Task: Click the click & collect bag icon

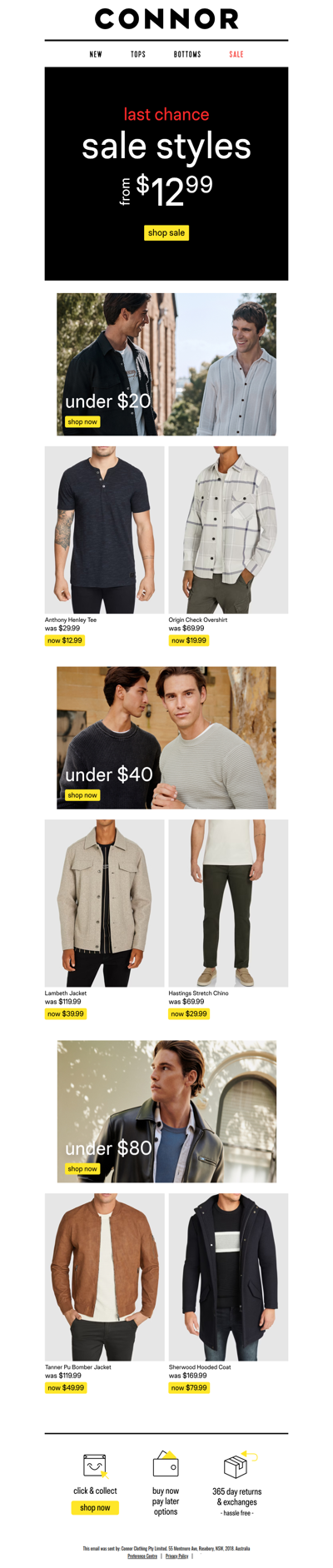Action: point(95,1465)
